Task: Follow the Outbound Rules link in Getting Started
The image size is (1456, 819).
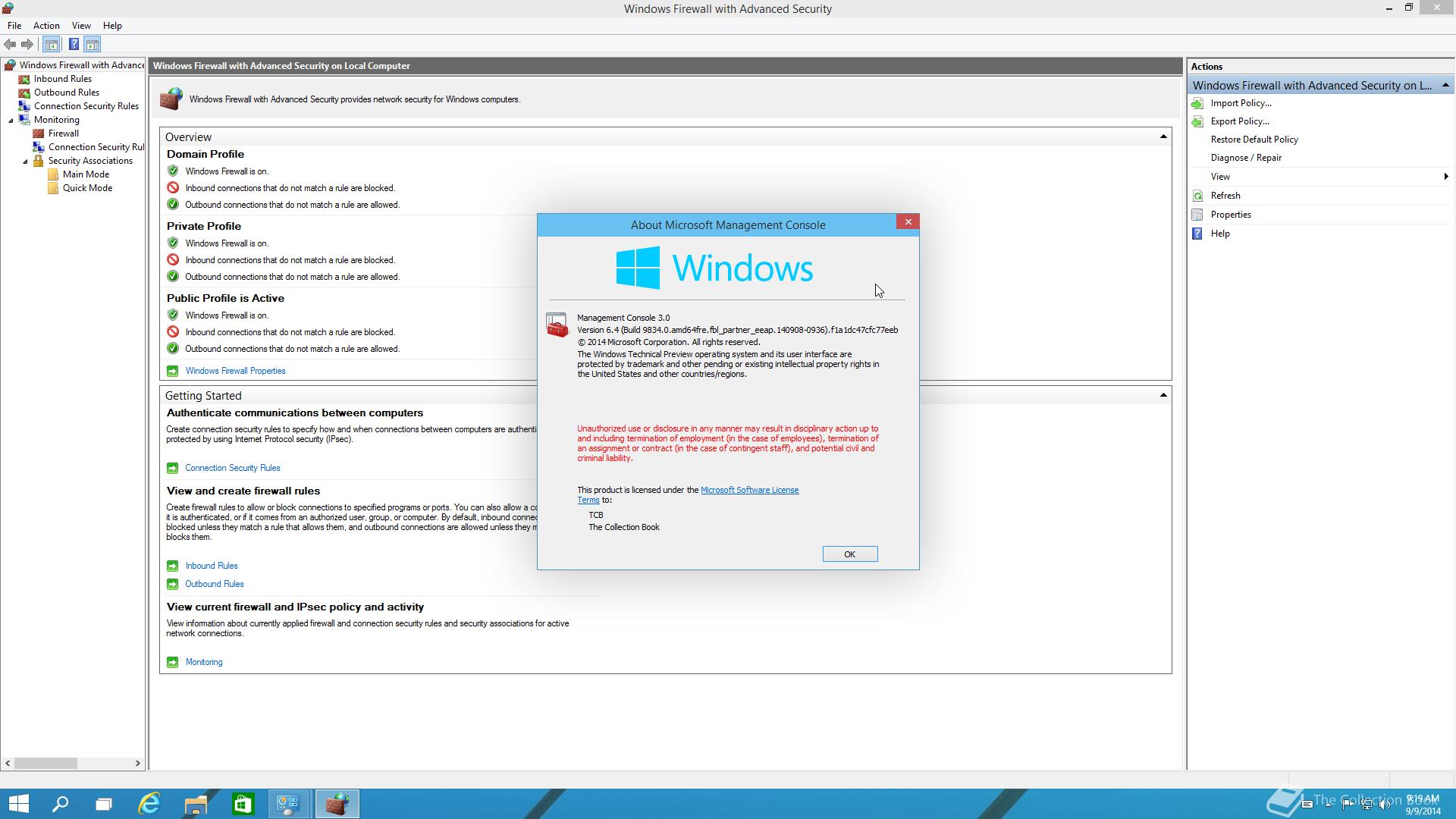Action: pos(215,584)
